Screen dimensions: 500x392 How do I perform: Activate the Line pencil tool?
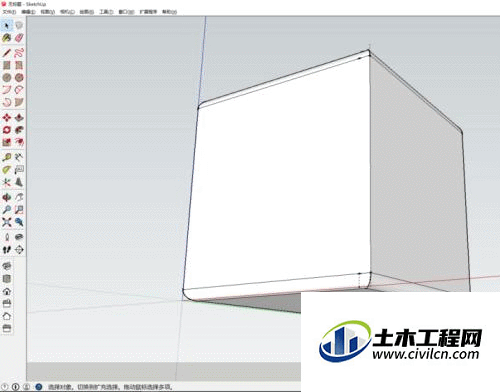pos(7,53)
